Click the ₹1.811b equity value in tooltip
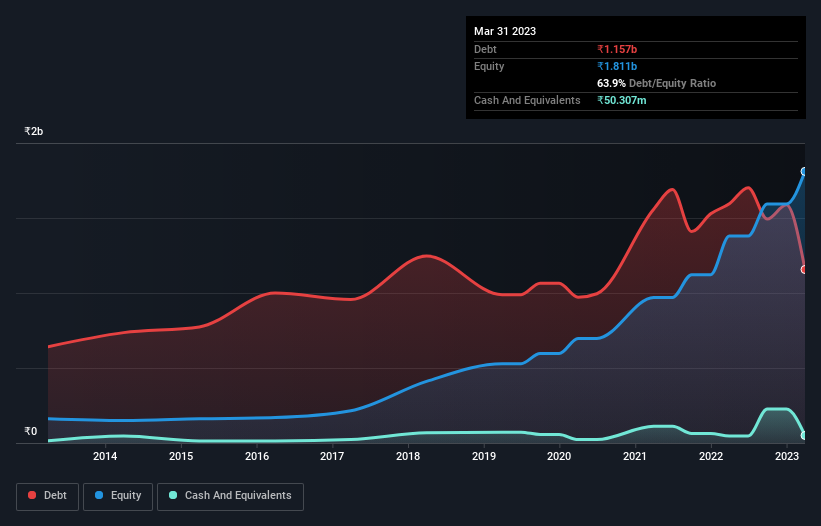 pos(617,66)
